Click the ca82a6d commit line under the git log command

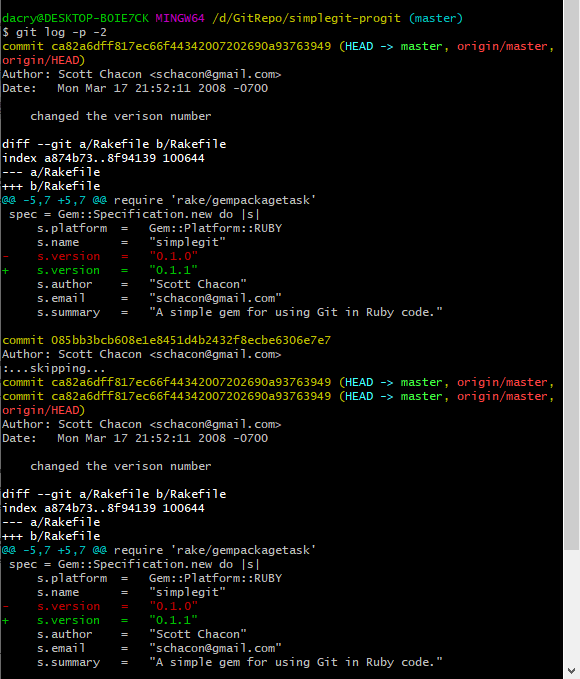(278, 46)
